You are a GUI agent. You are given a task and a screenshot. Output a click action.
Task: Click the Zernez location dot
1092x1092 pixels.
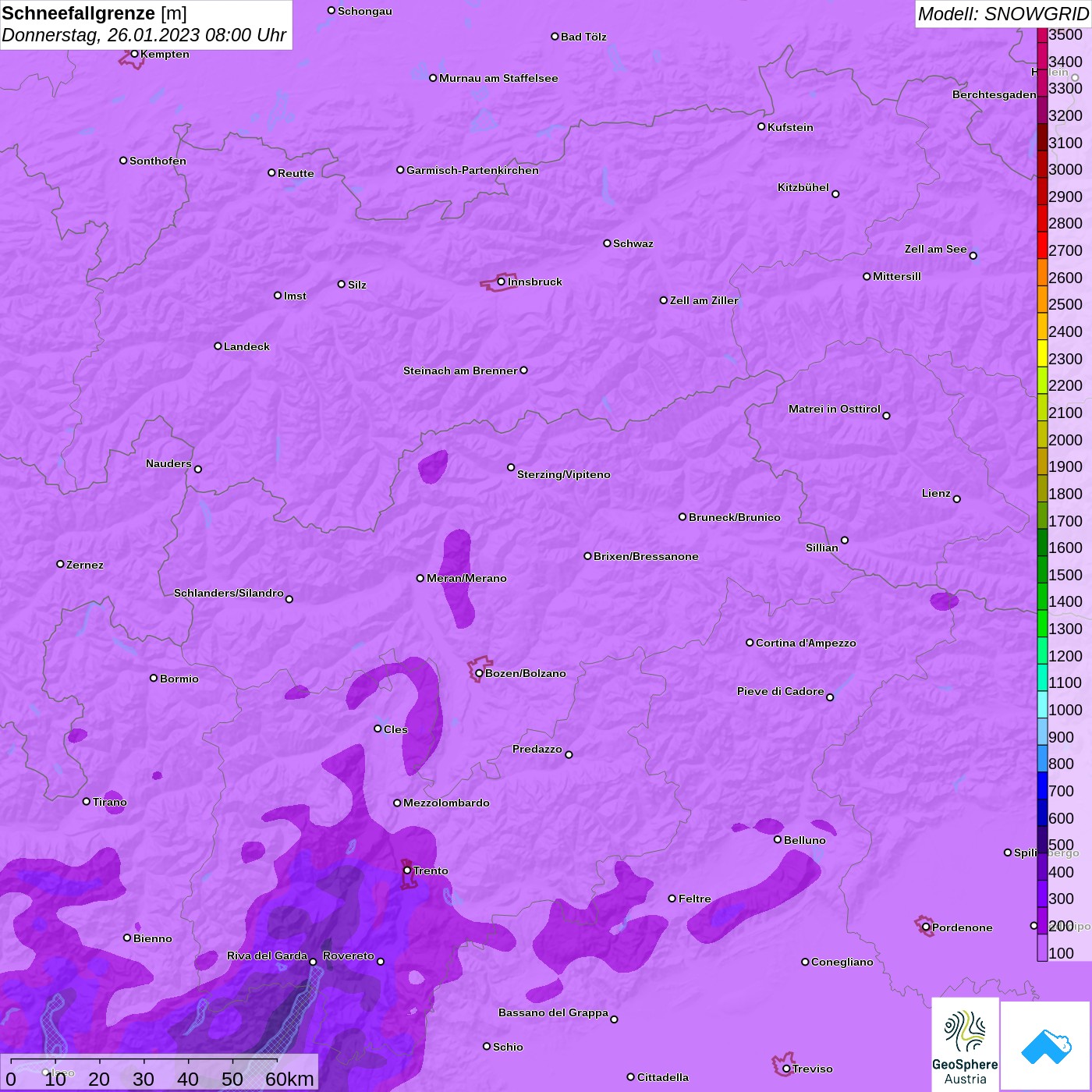[60, 564]
